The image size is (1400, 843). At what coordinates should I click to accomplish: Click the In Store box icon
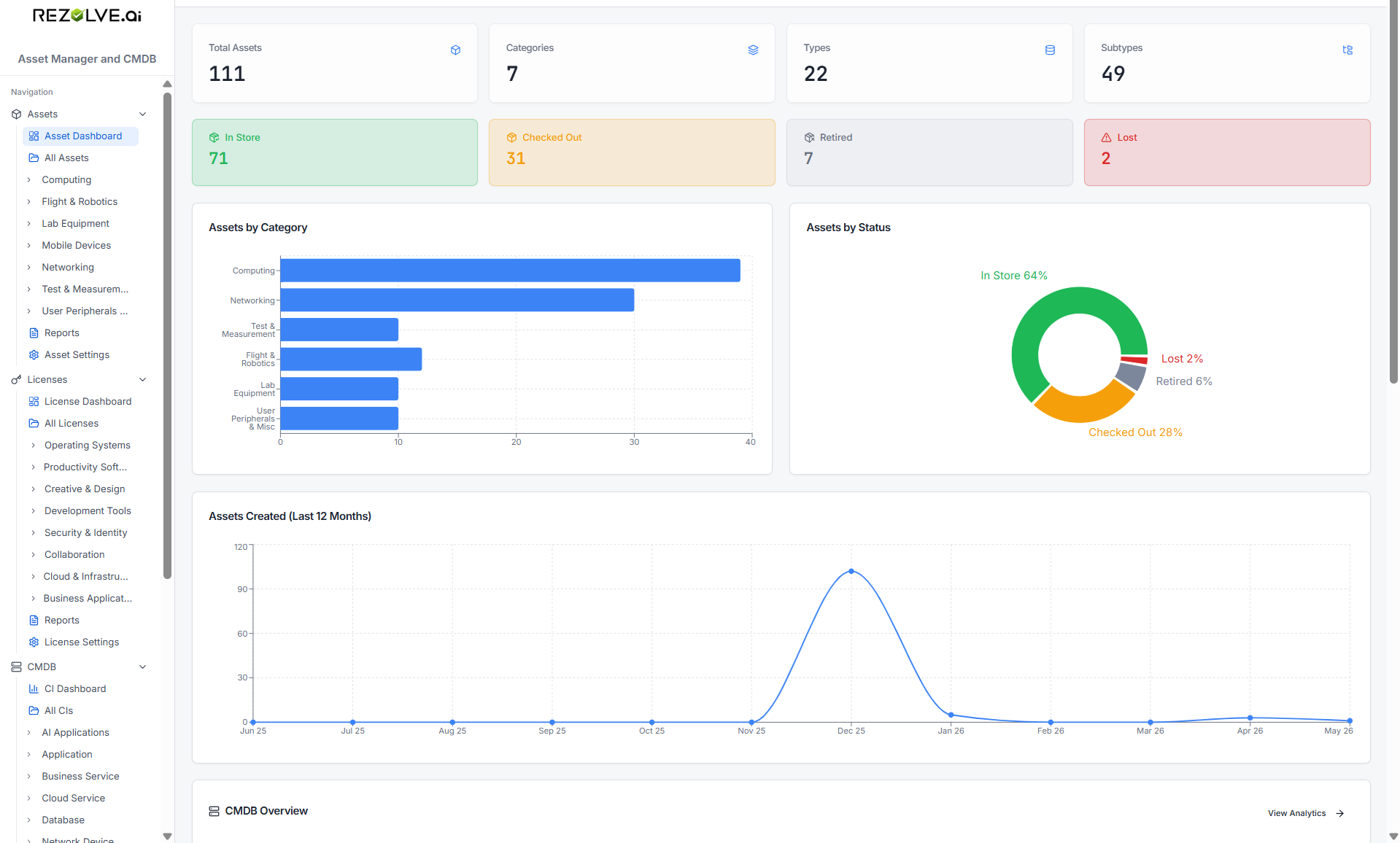click(214, 137)
